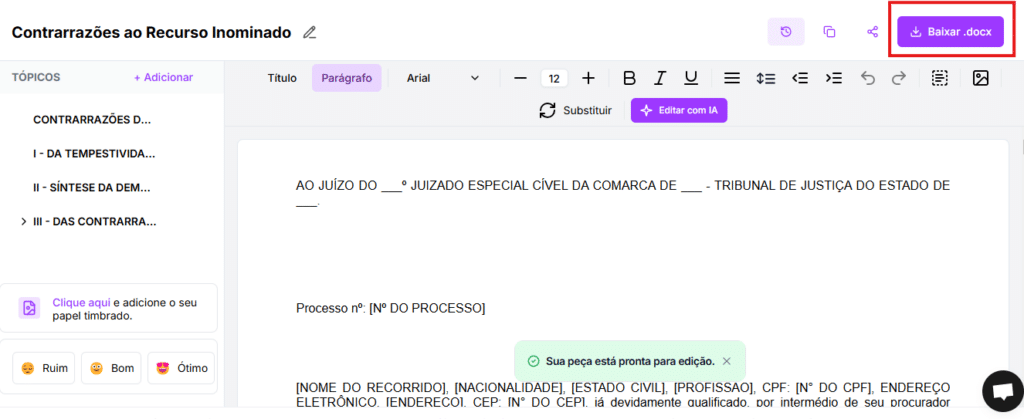Click the TÓPICOS sidebar header
The width and height of the screenshot is (1024, 419).
(36, 77)
